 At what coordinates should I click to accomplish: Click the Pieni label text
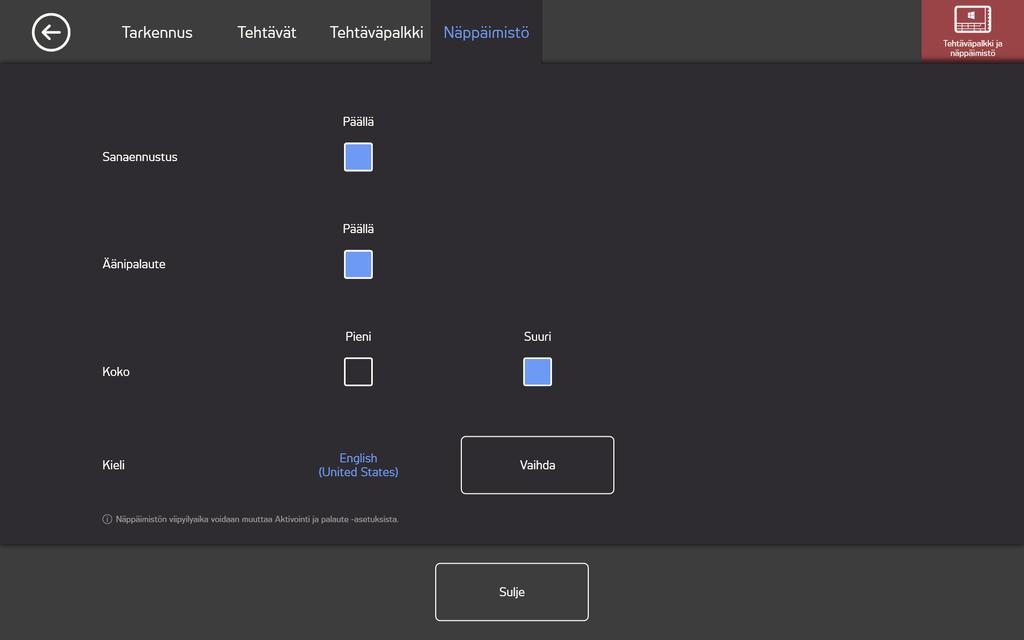coord(359,336)
